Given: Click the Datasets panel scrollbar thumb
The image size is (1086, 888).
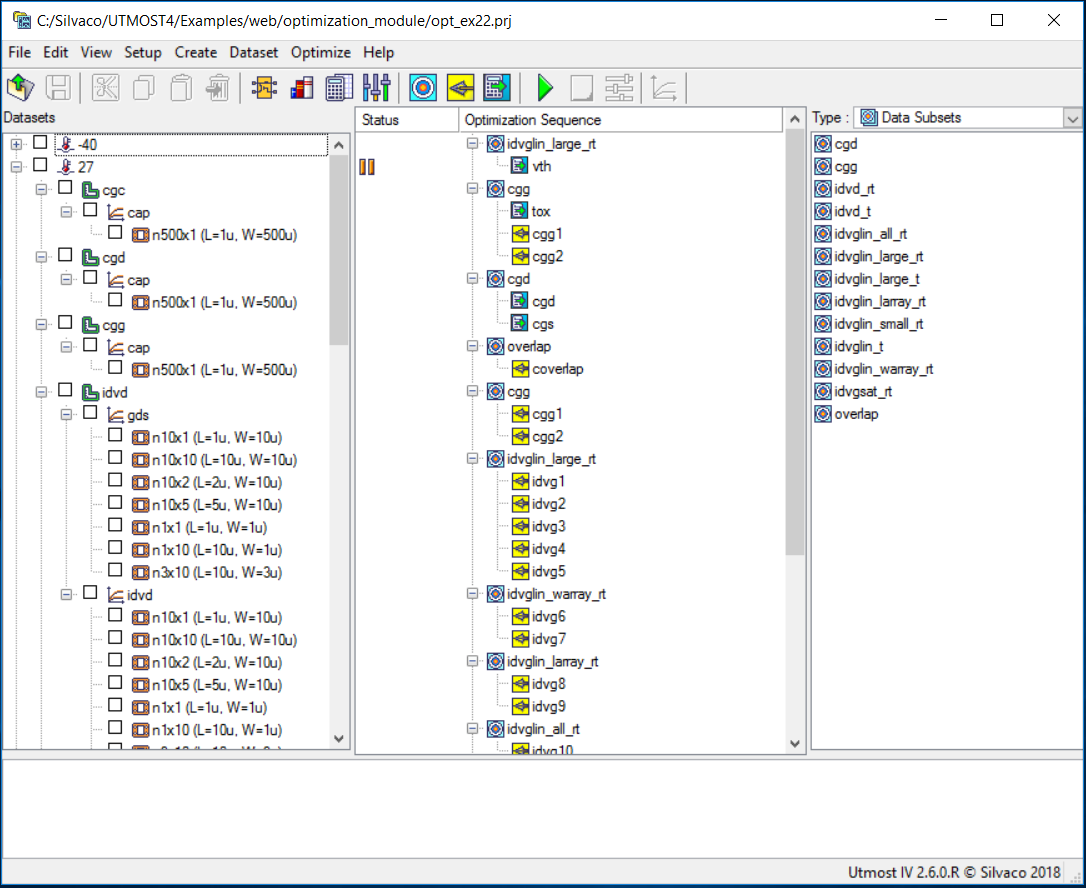Looking at the screenshot, I should [339, 250].
